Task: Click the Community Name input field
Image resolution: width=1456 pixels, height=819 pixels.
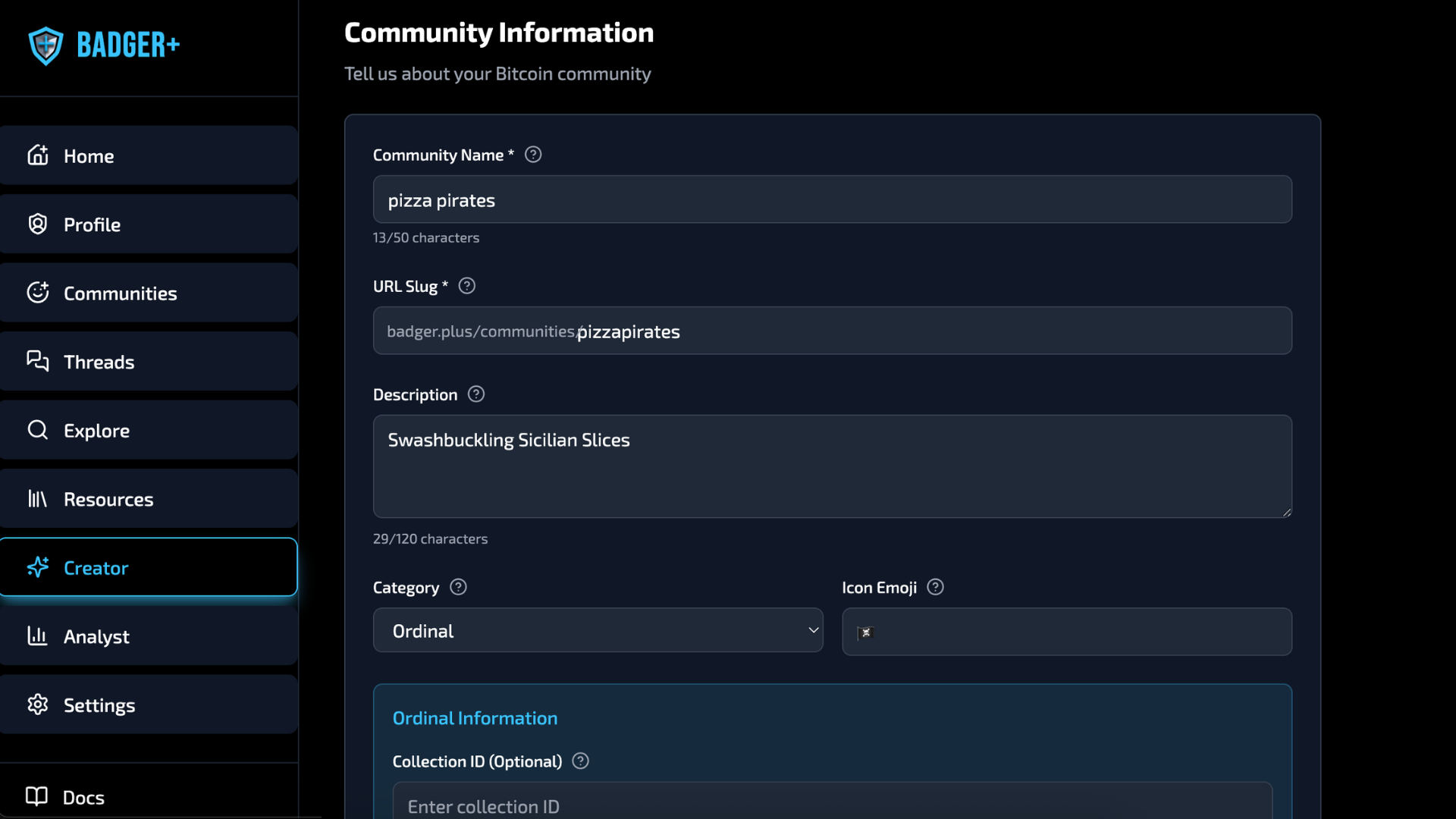Action: [832, 200]
